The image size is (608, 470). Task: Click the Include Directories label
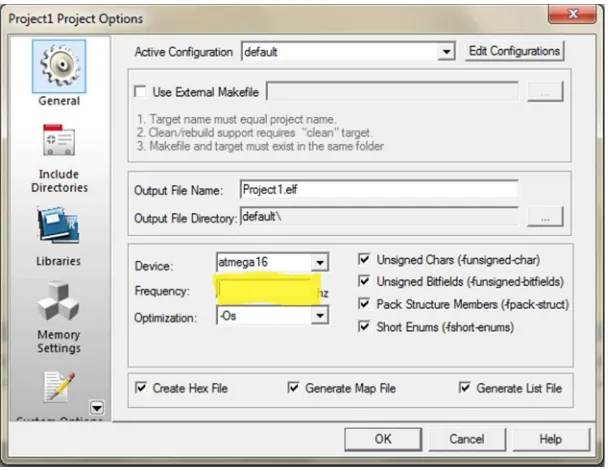[x=59, y=181]
